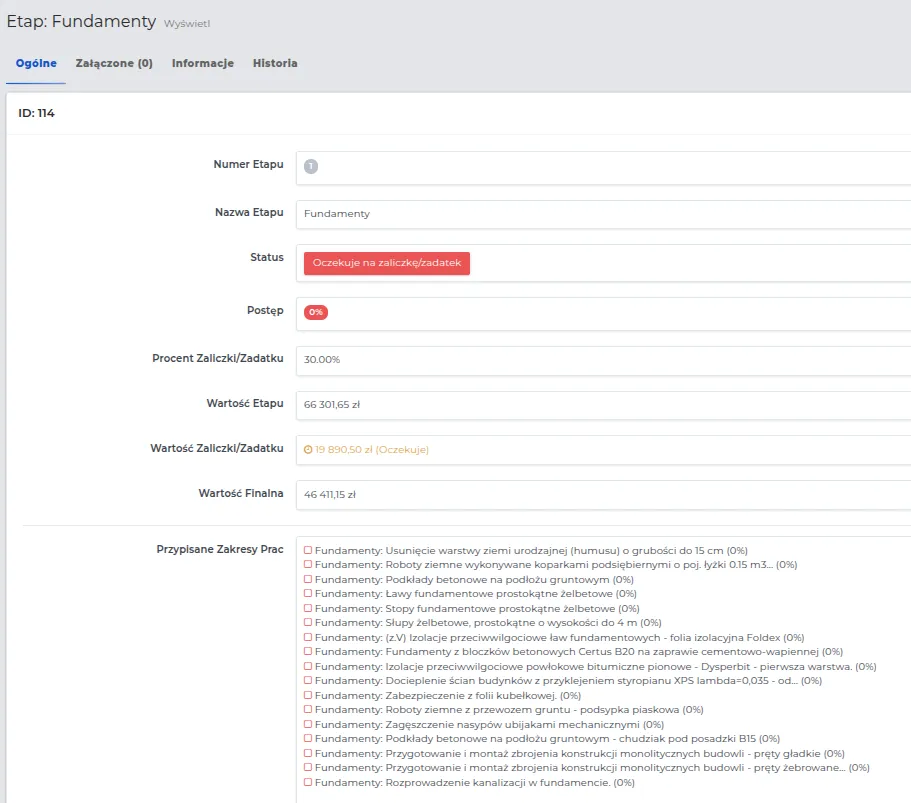Select the Ogólne tab
The width and height of the screenshot is (911, 803).
pos(36,63)
